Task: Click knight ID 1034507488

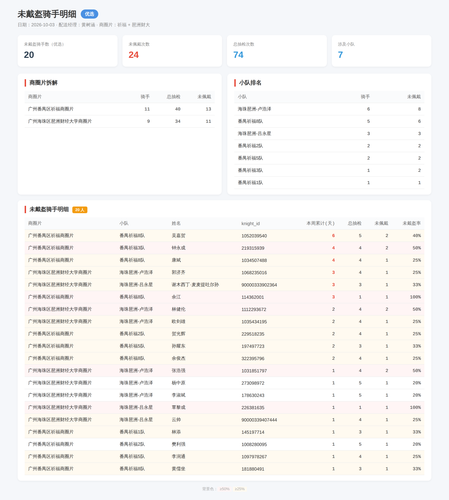Action: click(x=254, y=260)
